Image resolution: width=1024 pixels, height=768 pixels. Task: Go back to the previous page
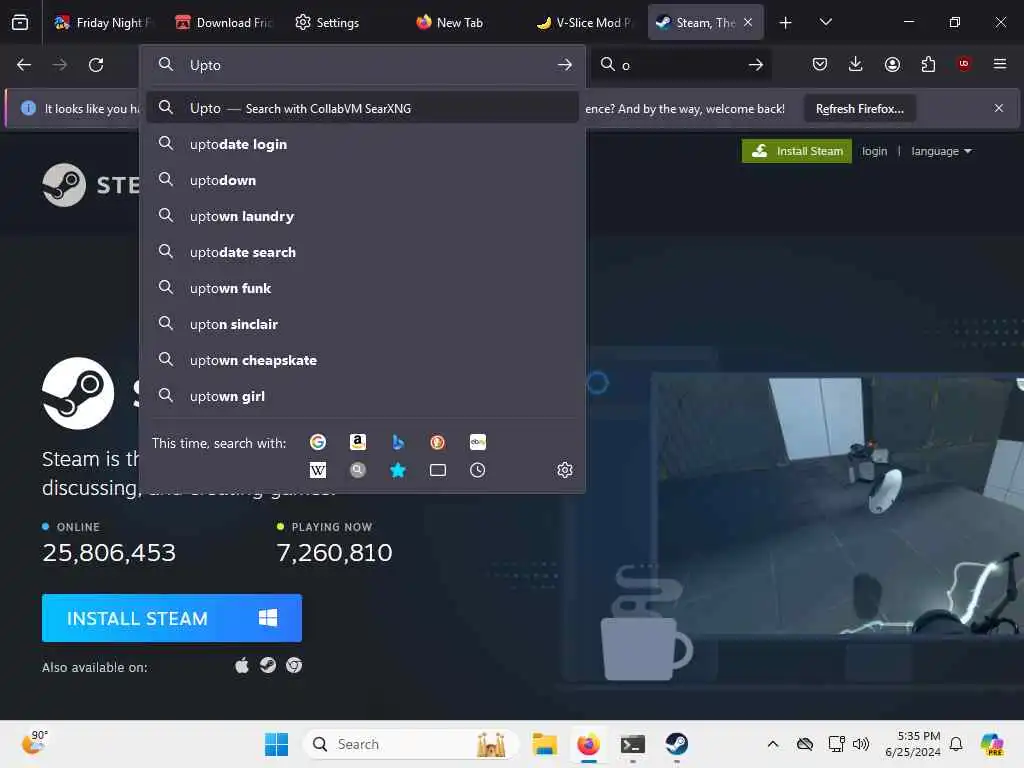(24, 65)
